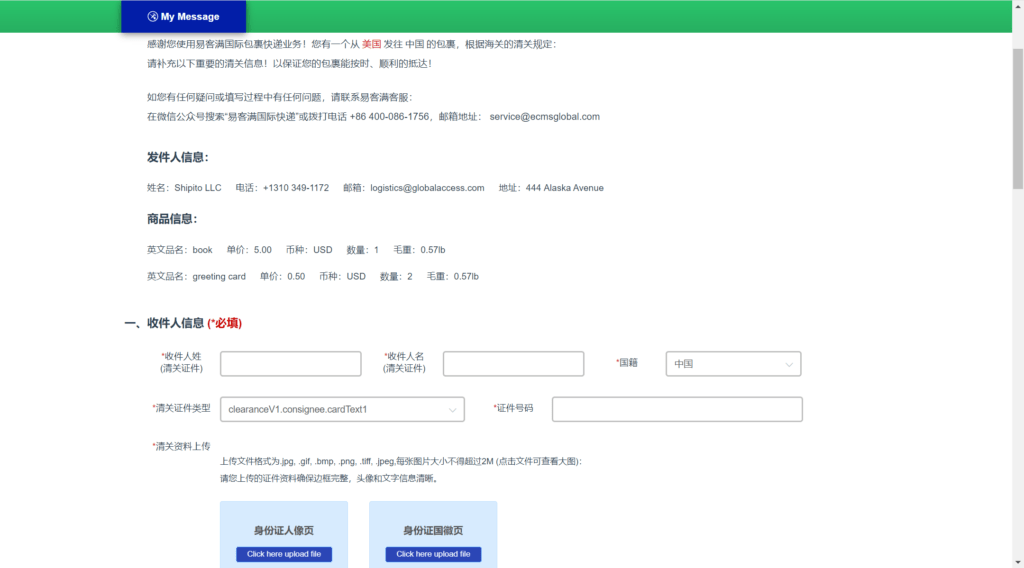Click the book unit price 5.00
The image size is (1024, 568).
pos(263,250)
